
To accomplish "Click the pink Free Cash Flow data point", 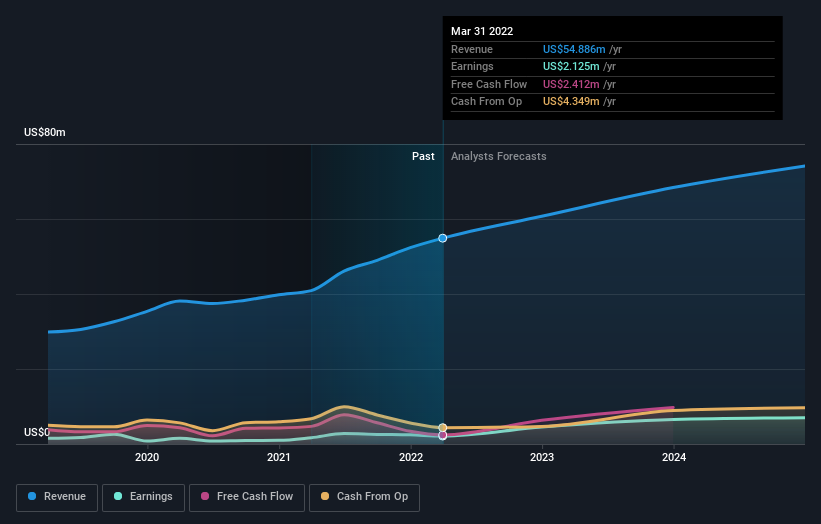I will tap(442, 435).
